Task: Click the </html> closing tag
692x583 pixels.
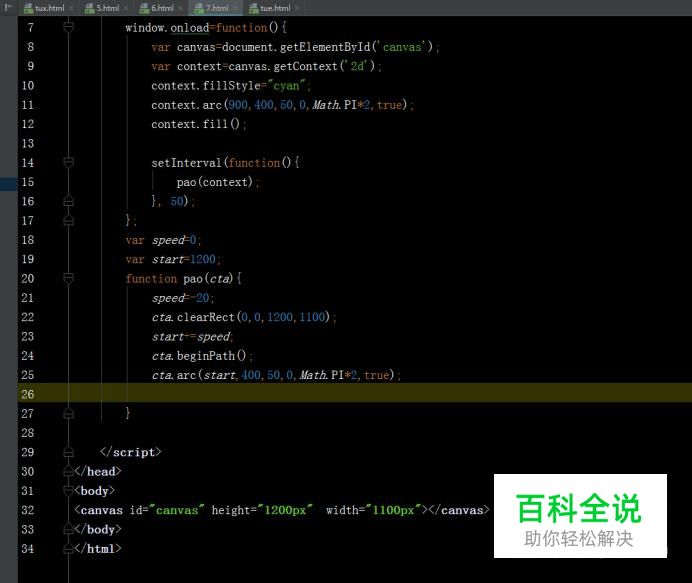Action: 98,549
